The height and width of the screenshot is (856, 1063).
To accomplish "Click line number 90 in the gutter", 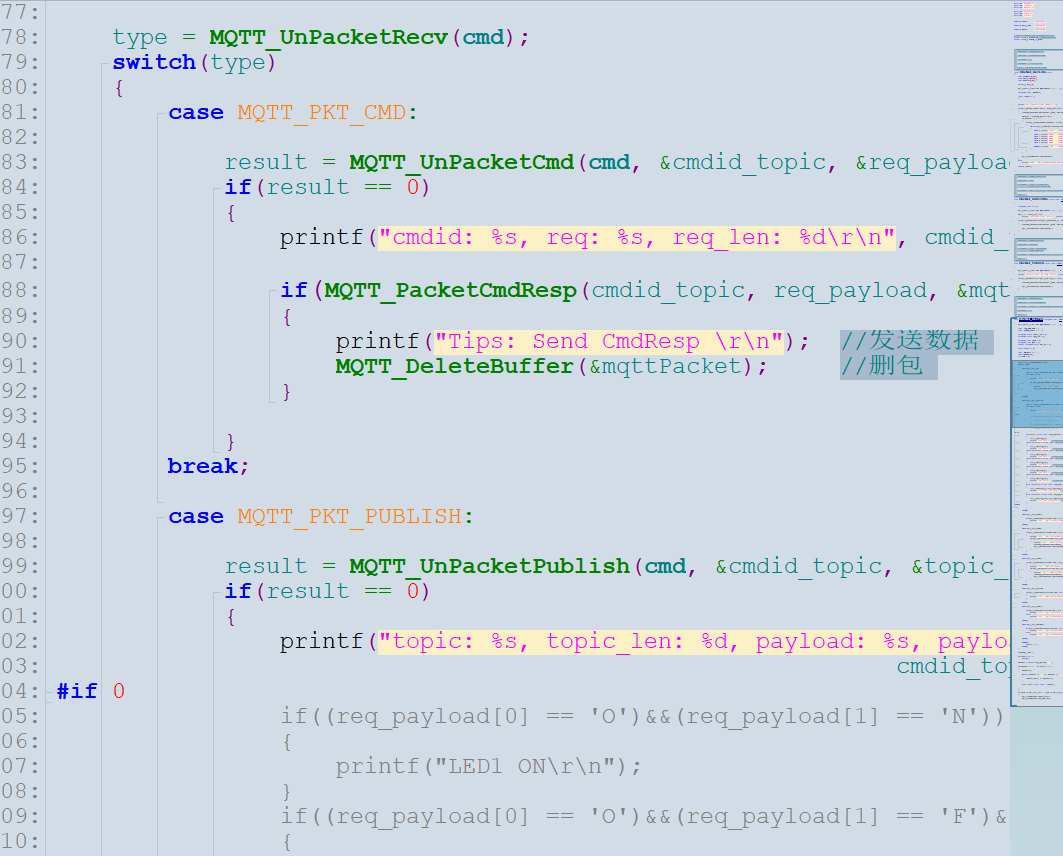I will pos(20,342).
